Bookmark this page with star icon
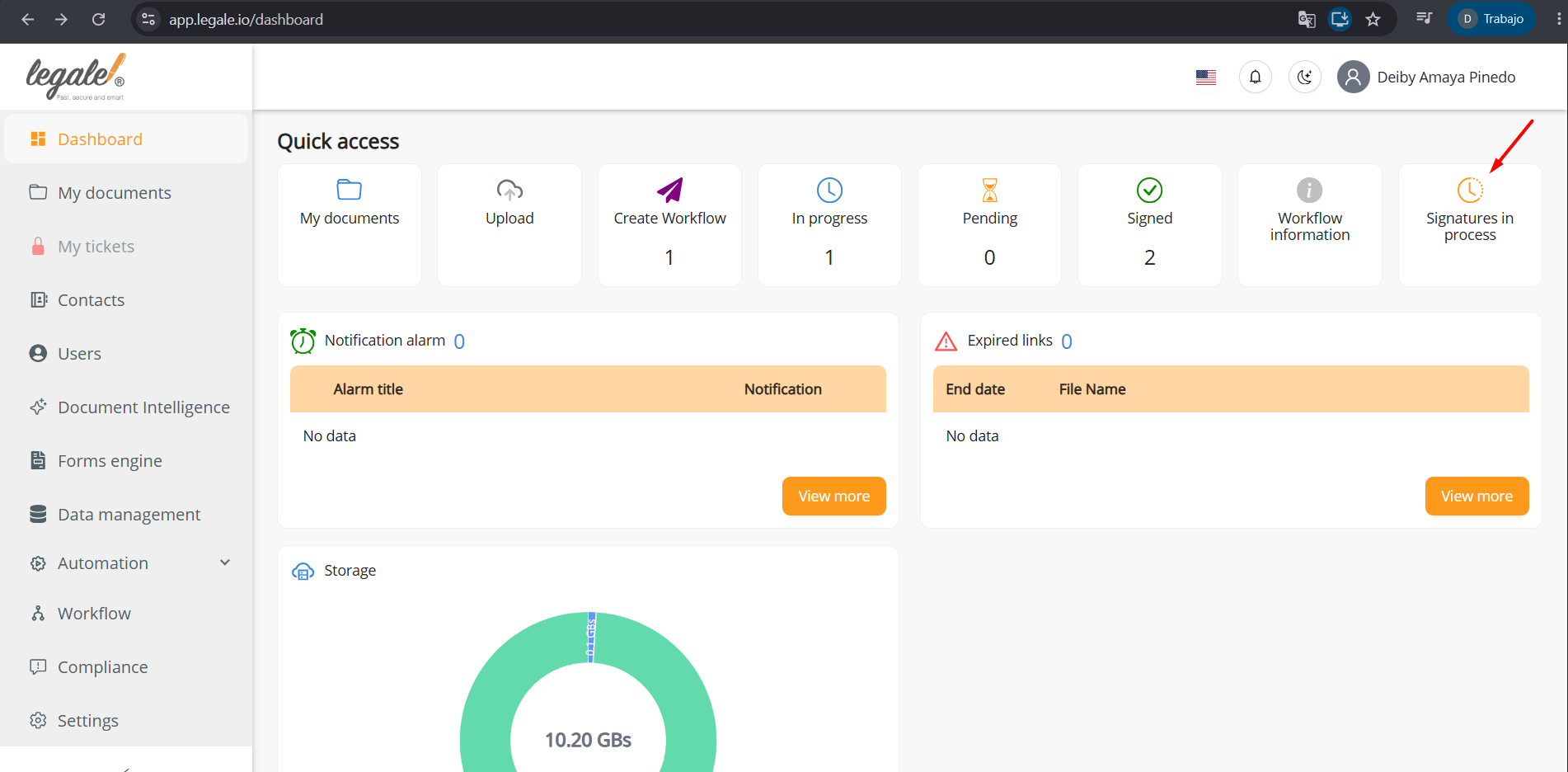Screen dimensions: 1568x772 tap(1373, 19)
